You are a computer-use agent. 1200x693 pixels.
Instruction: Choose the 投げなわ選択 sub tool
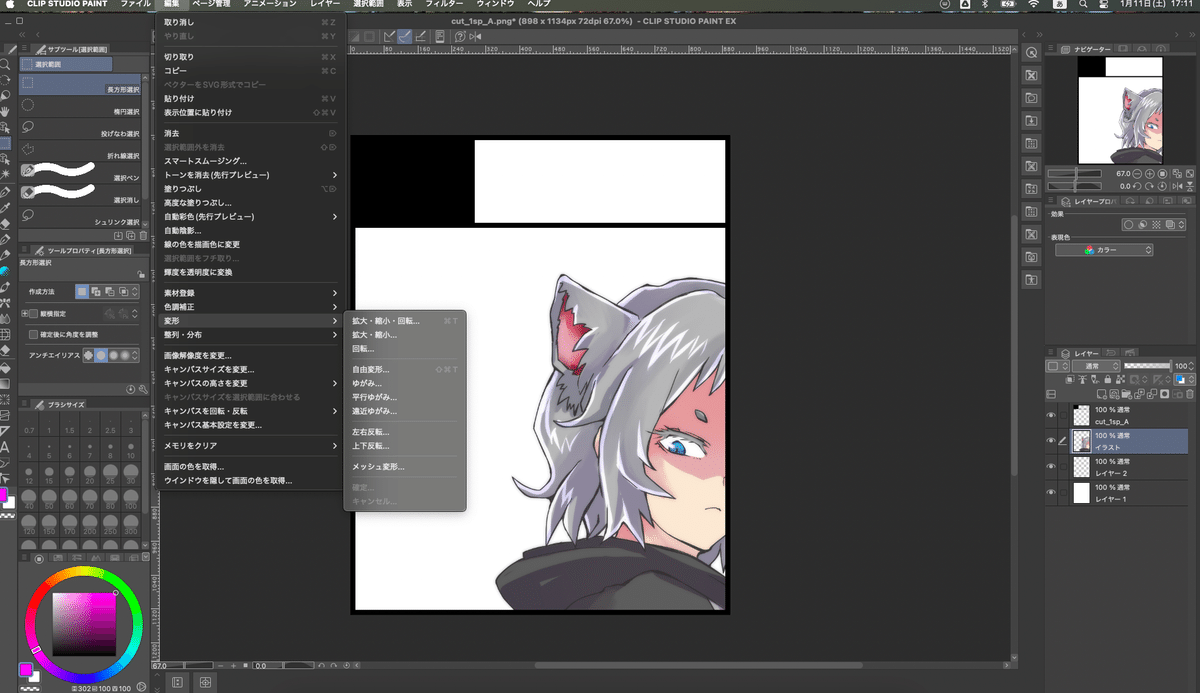click(x=81, y=128)
